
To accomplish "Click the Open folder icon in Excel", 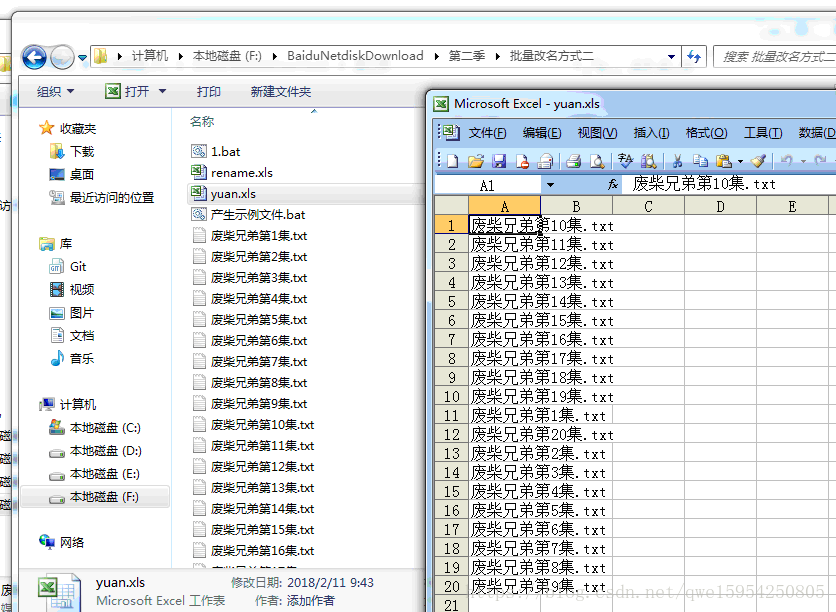I will pyautogui.click(x=473, y=161).
